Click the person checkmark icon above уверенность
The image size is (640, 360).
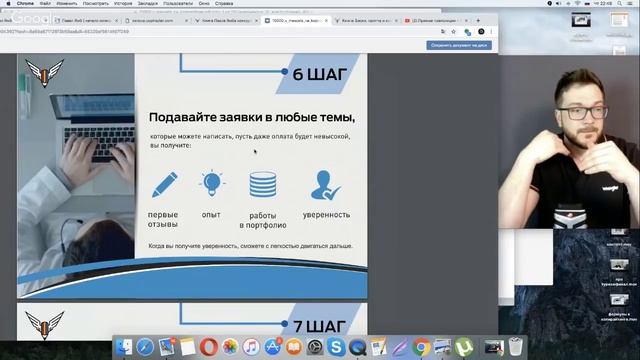[x=326, y=185]
